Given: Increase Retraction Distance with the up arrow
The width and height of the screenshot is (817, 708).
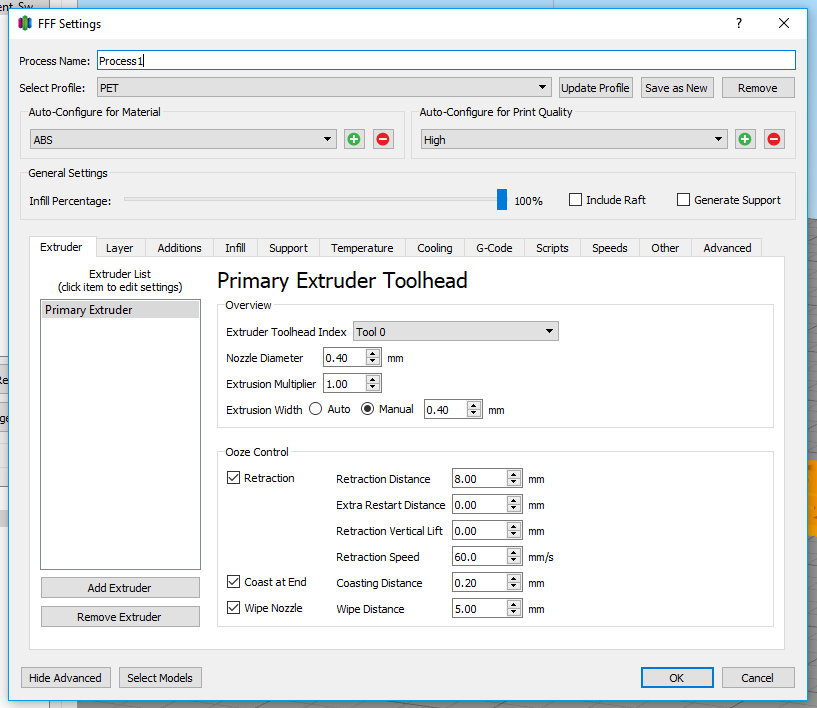Looking at the screenshot, I should 514,475.
